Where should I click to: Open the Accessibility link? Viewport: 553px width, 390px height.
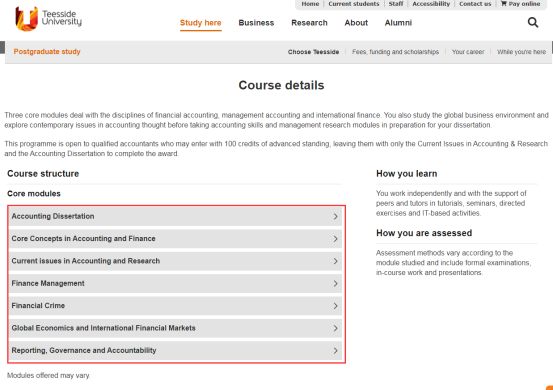coord(431,4)
